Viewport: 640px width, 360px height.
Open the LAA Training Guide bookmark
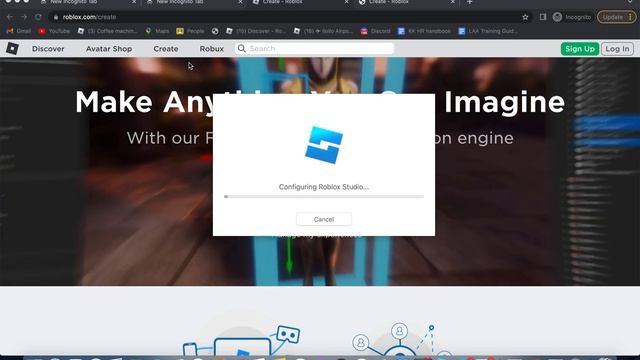(x=488, y=31)
